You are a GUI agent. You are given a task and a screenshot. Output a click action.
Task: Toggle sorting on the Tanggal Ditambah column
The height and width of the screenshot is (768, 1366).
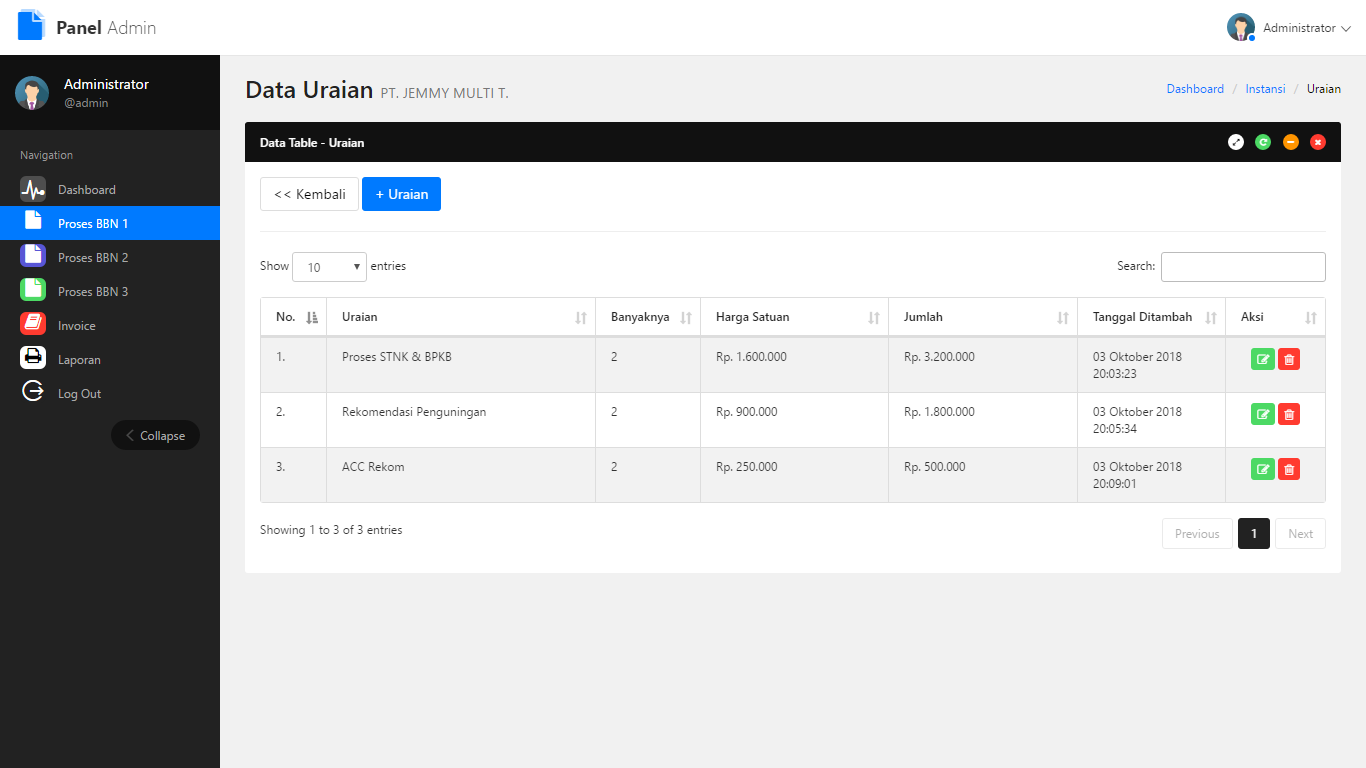click(x=1151, y=317)
